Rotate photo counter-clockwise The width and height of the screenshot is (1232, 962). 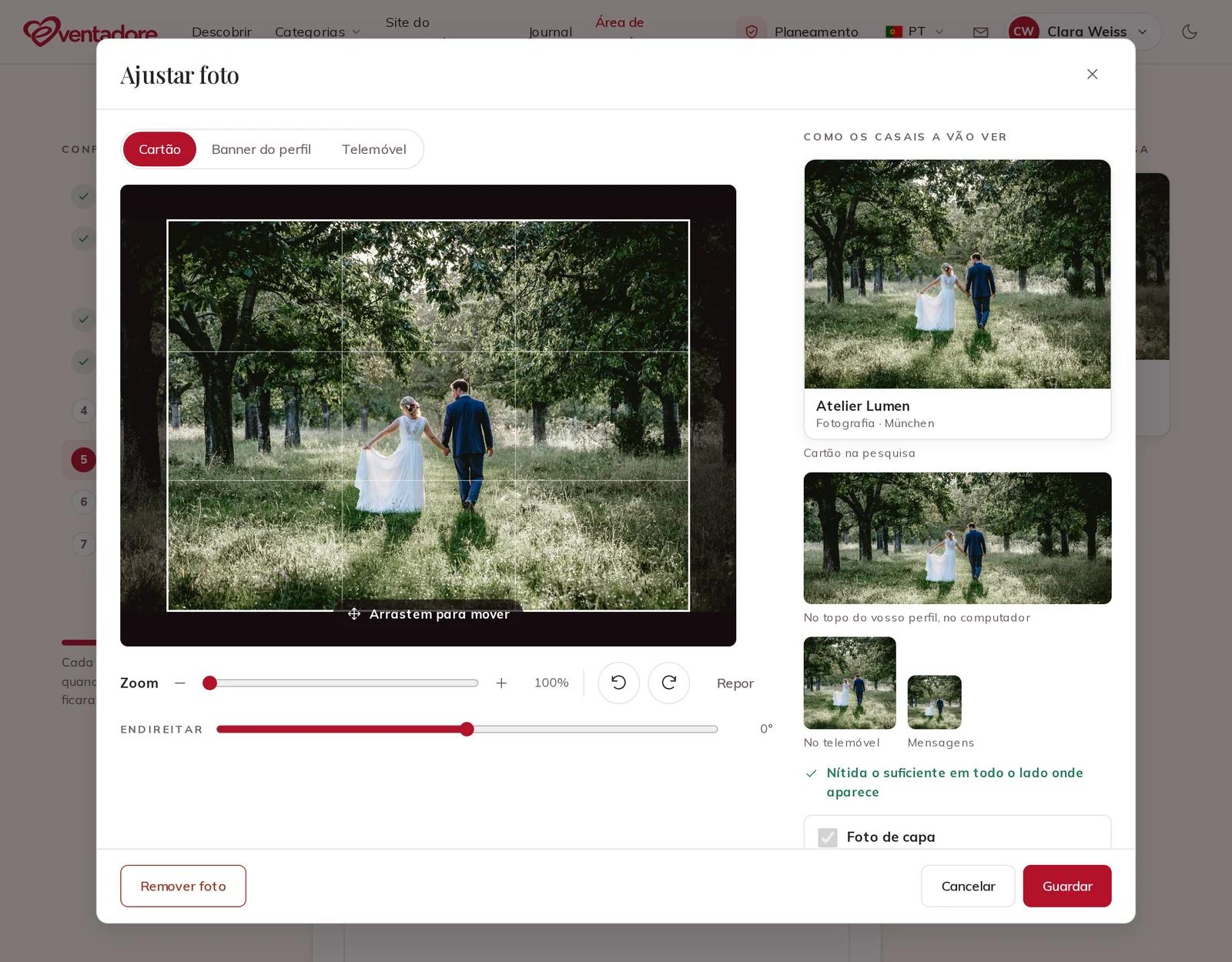(x=618, y=683)
